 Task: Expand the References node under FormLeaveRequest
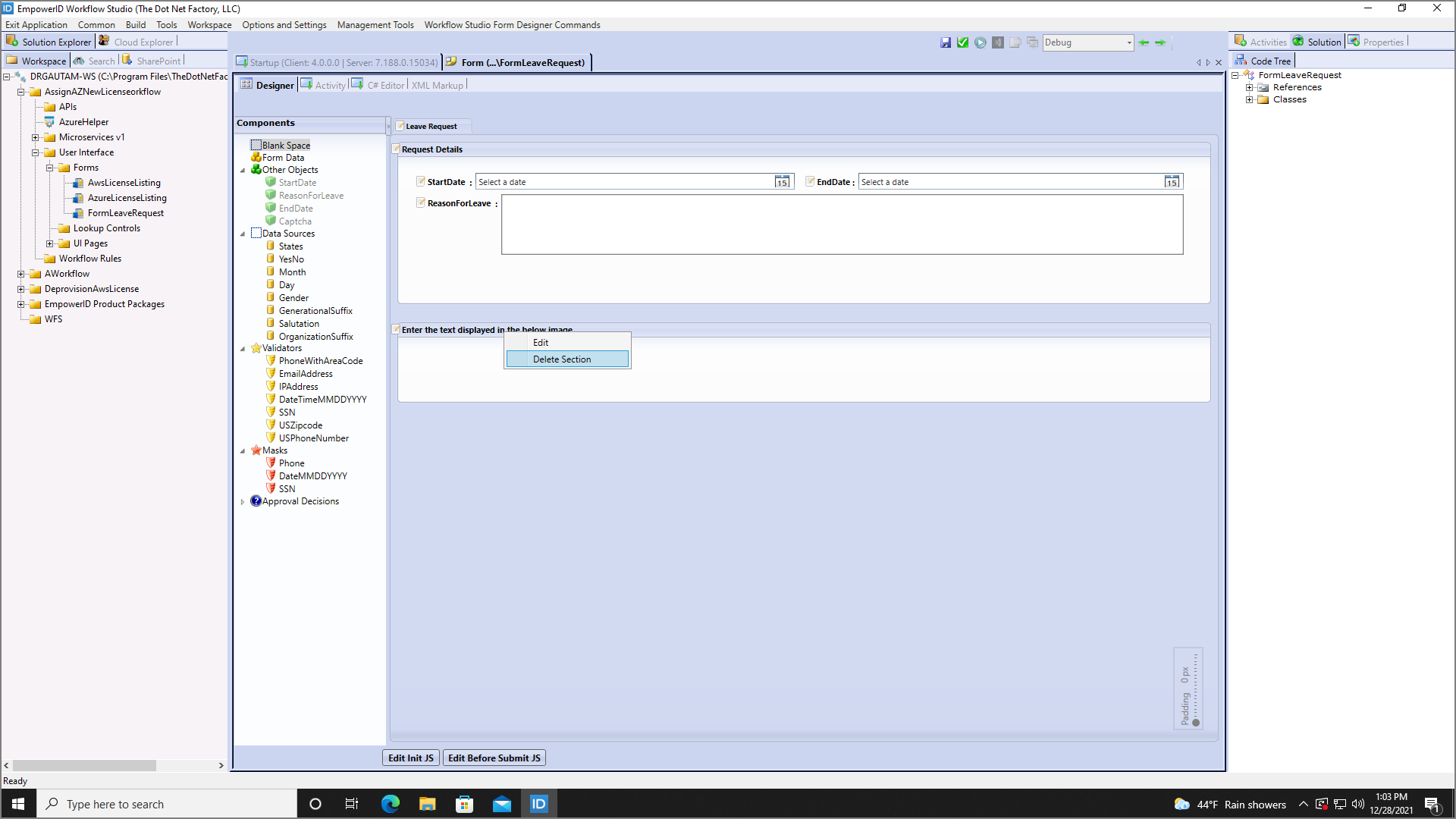click(x=1250, y=86)
